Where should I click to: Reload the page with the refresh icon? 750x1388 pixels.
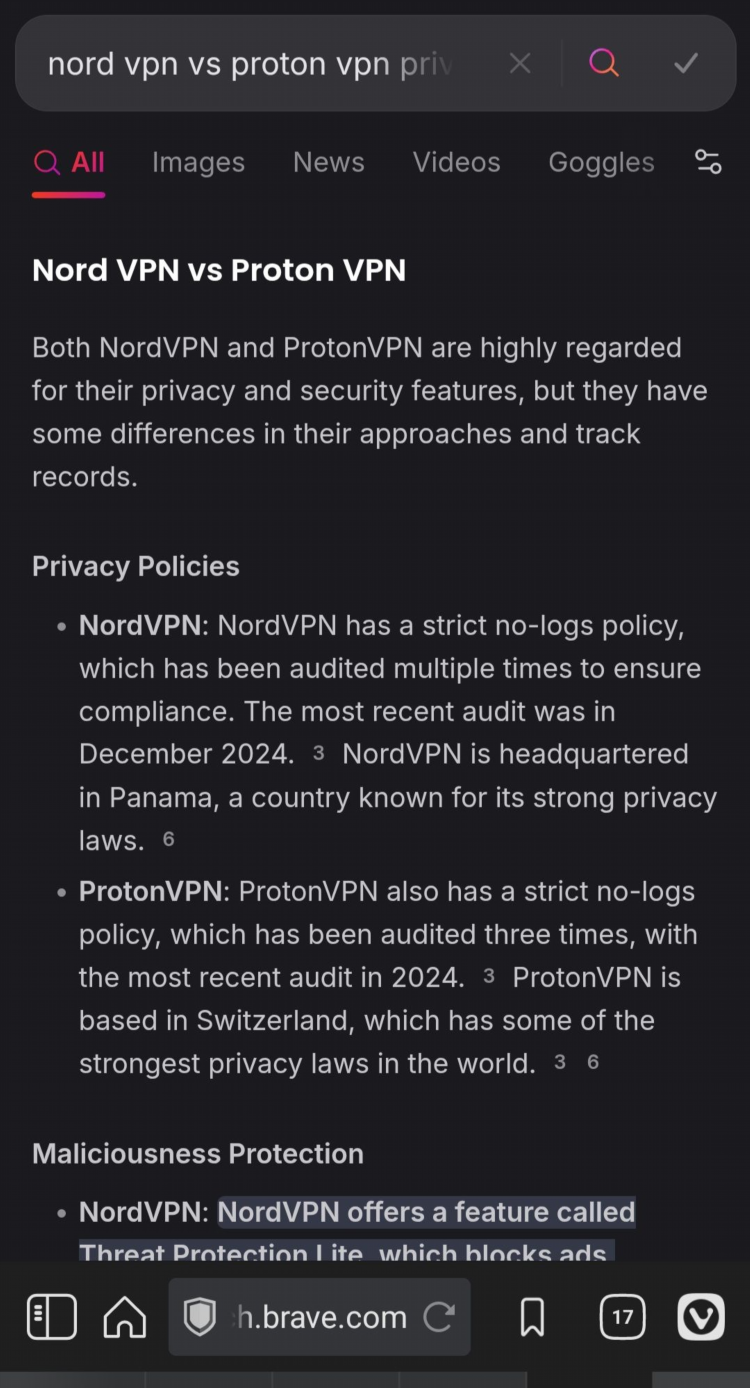click(439, 1317)
